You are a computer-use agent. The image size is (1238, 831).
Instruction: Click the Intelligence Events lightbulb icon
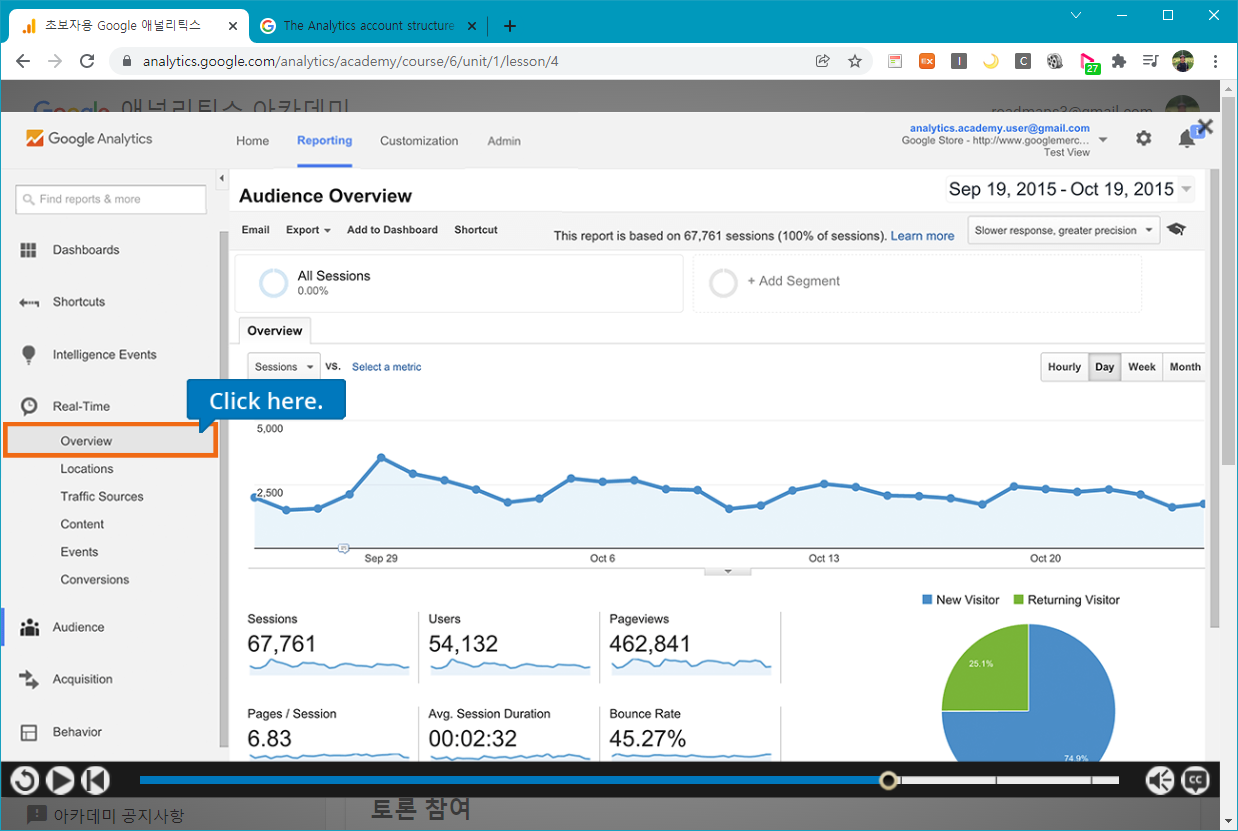click(29, 354)
